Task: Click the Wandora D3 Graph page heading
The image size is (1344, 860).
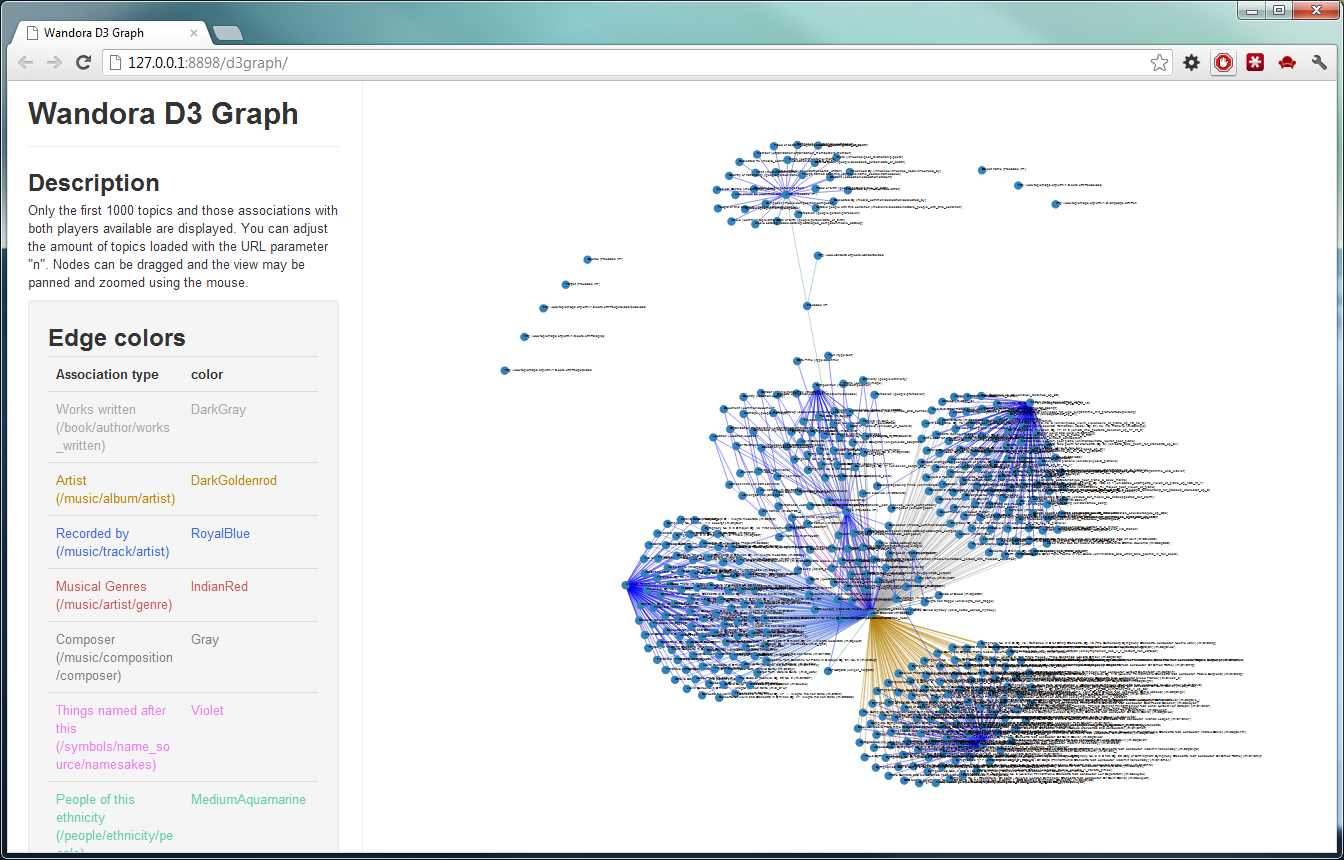Action: pos(163,113)
